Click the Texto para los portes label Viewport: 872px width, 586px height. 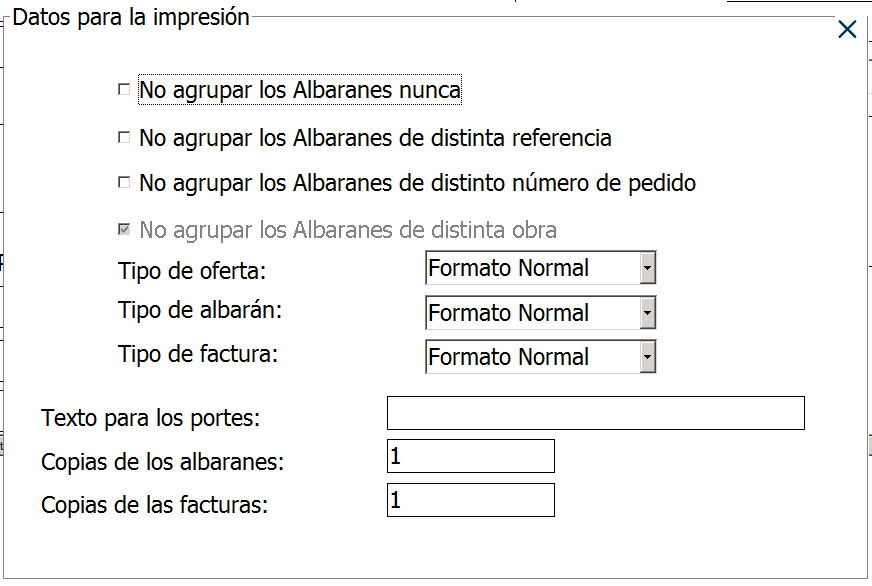150,418
